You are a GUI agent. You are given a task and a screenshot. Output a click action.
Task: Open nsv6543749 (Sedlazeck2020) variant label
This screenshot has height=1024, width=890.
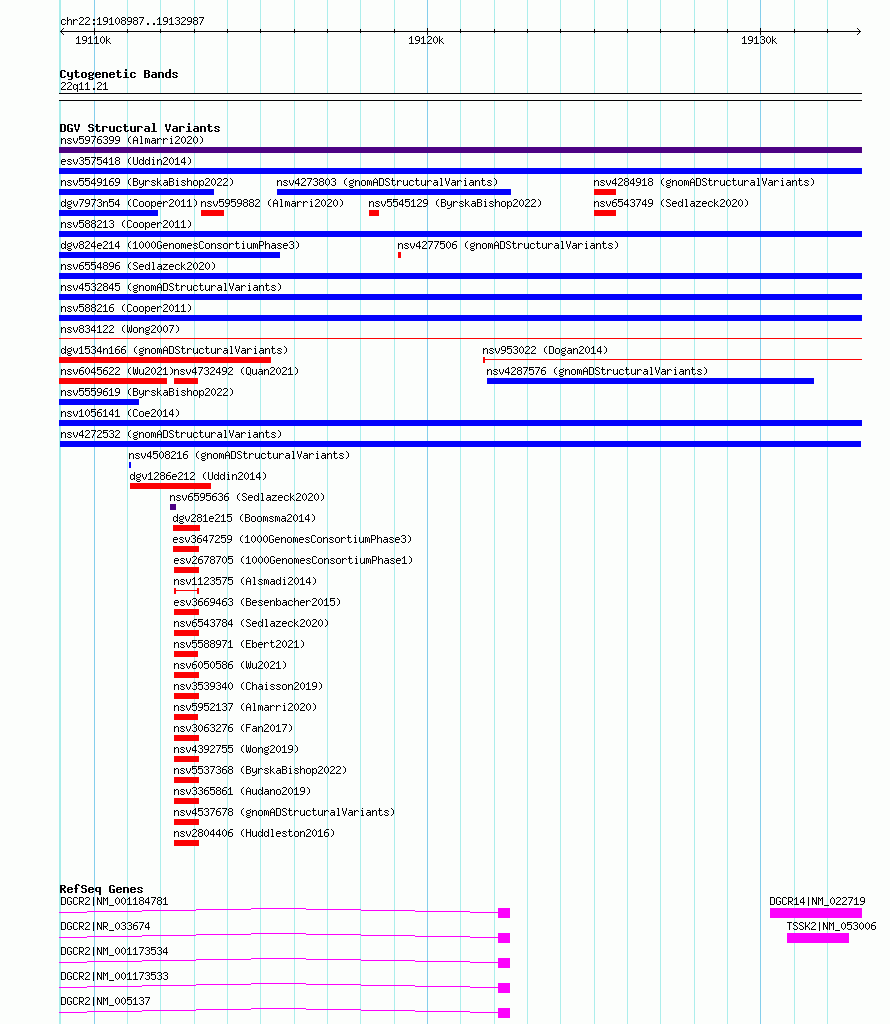click(671, 203)
